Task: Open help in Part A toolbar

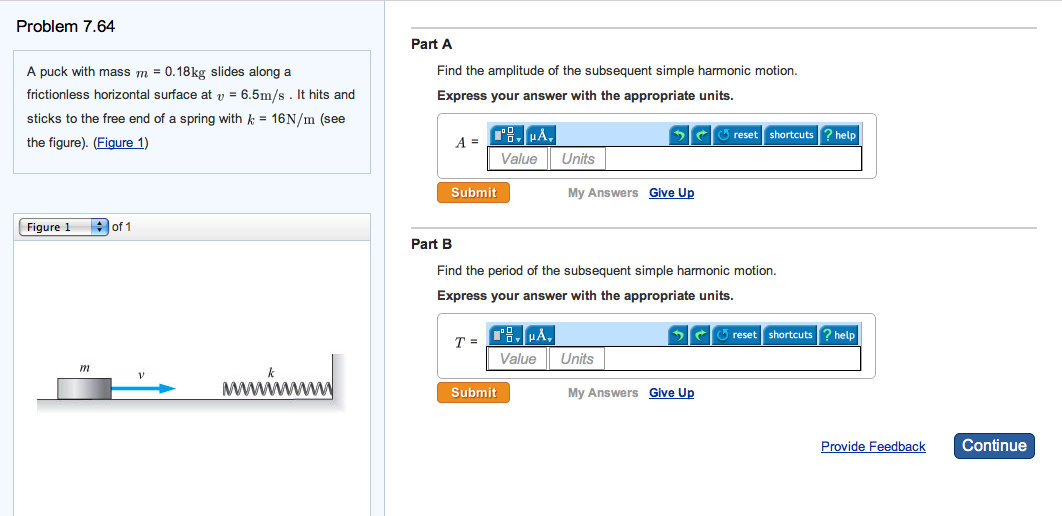Action: click(x=839, y=135)
